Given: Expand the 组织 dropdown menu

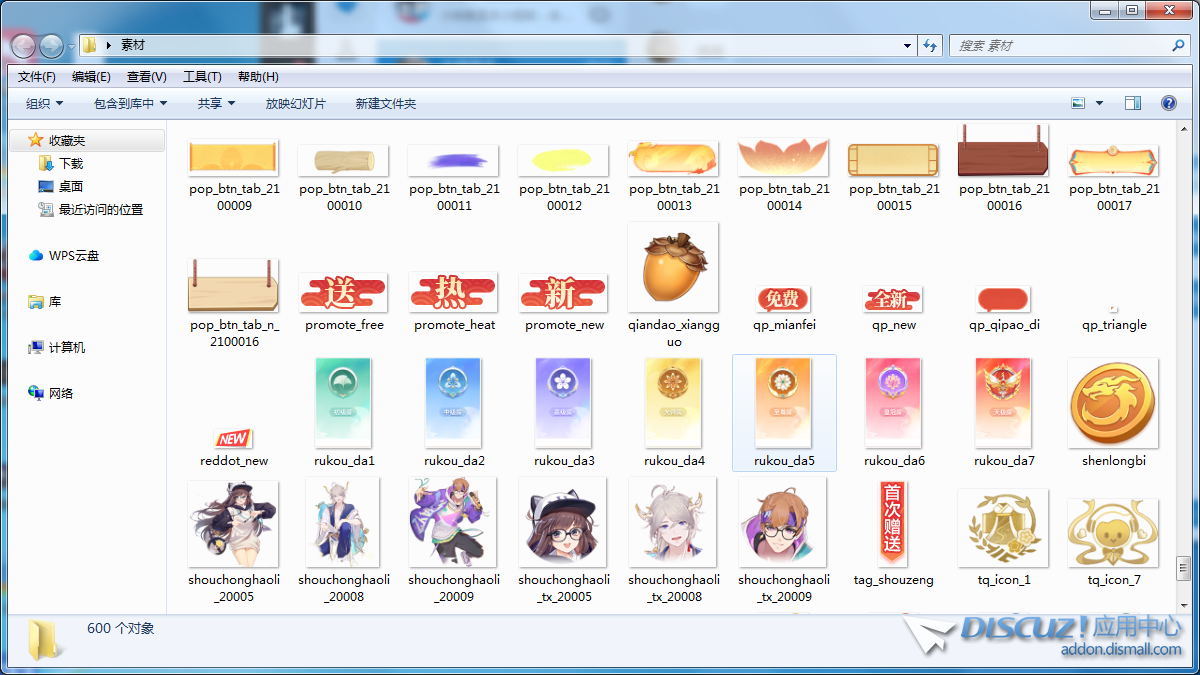Looking at the screenshot, I should click(x=44, y=103).
